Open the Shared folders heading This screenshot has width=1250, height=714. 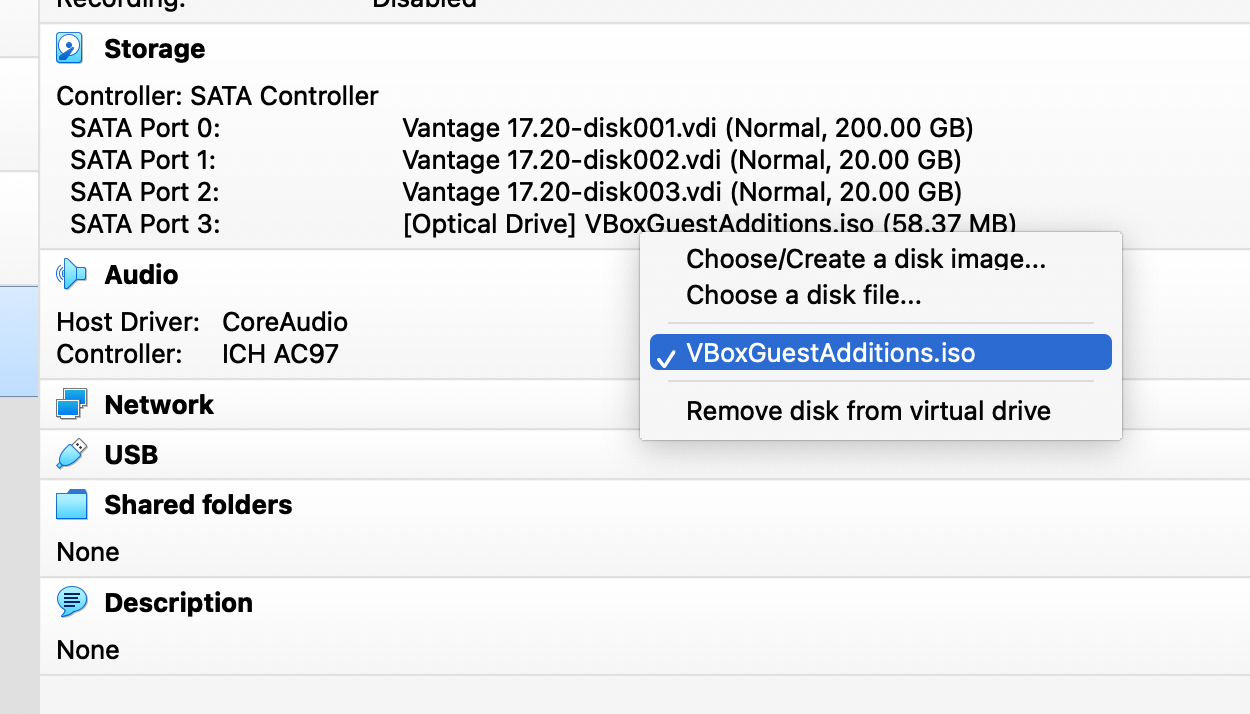198,505
